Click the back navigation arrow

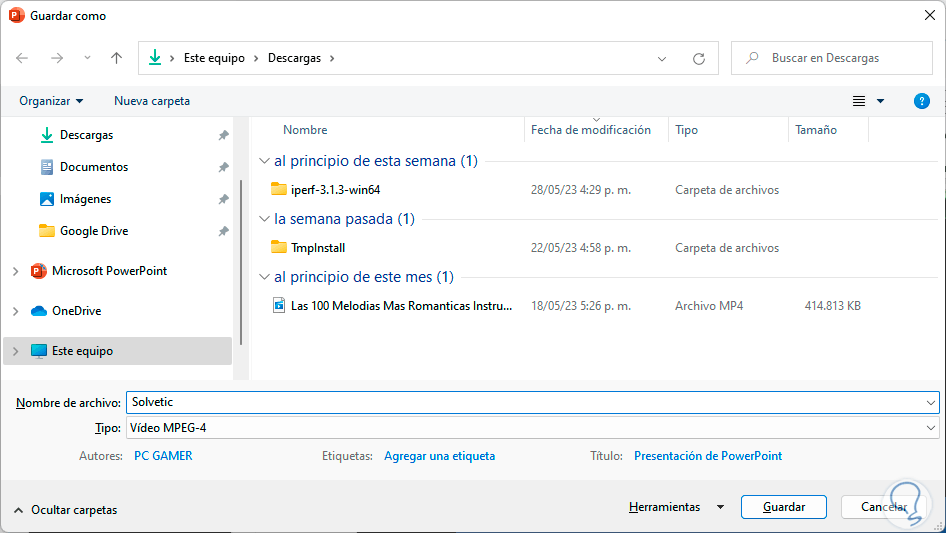22,58
